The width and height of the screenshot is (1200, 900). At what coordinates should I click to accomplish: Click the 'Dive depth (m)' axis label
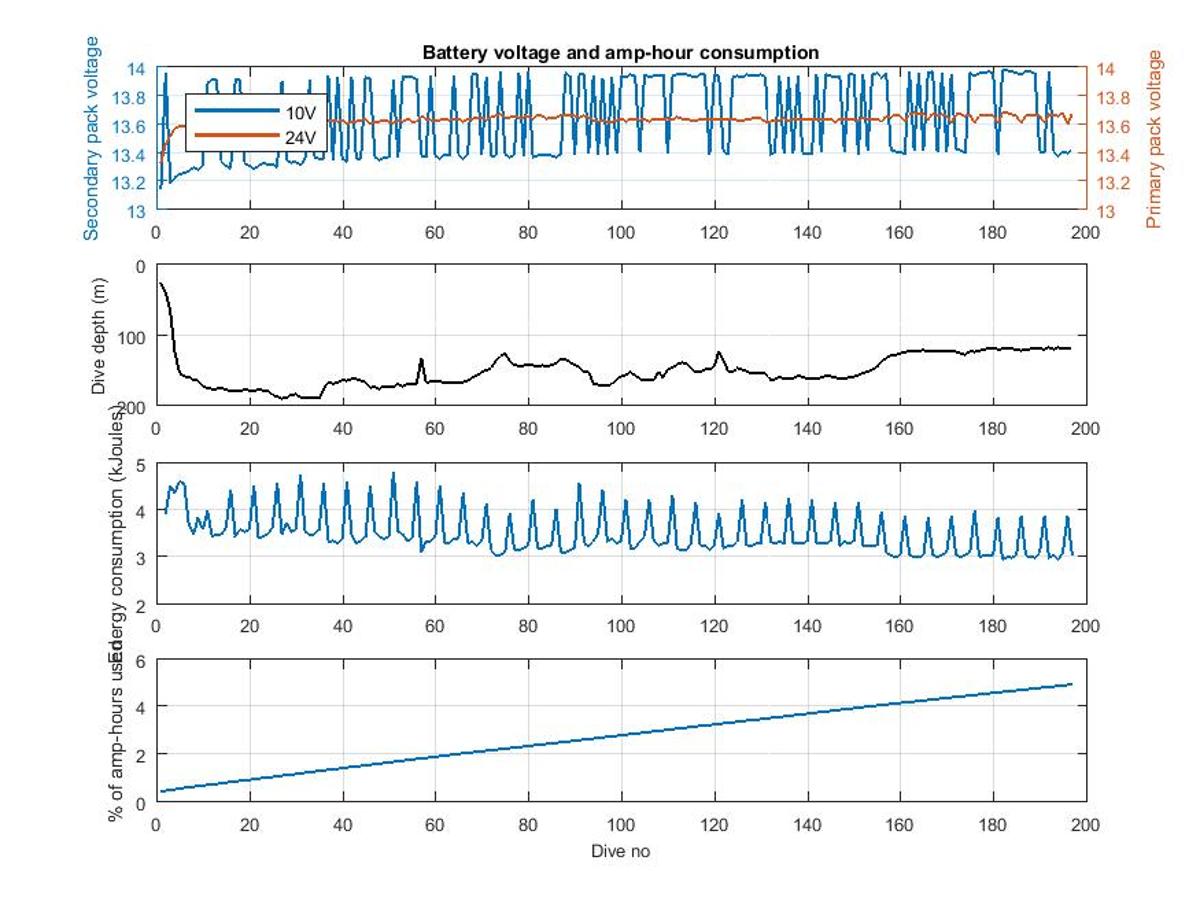pyautogui.click(x=99, y=334)
